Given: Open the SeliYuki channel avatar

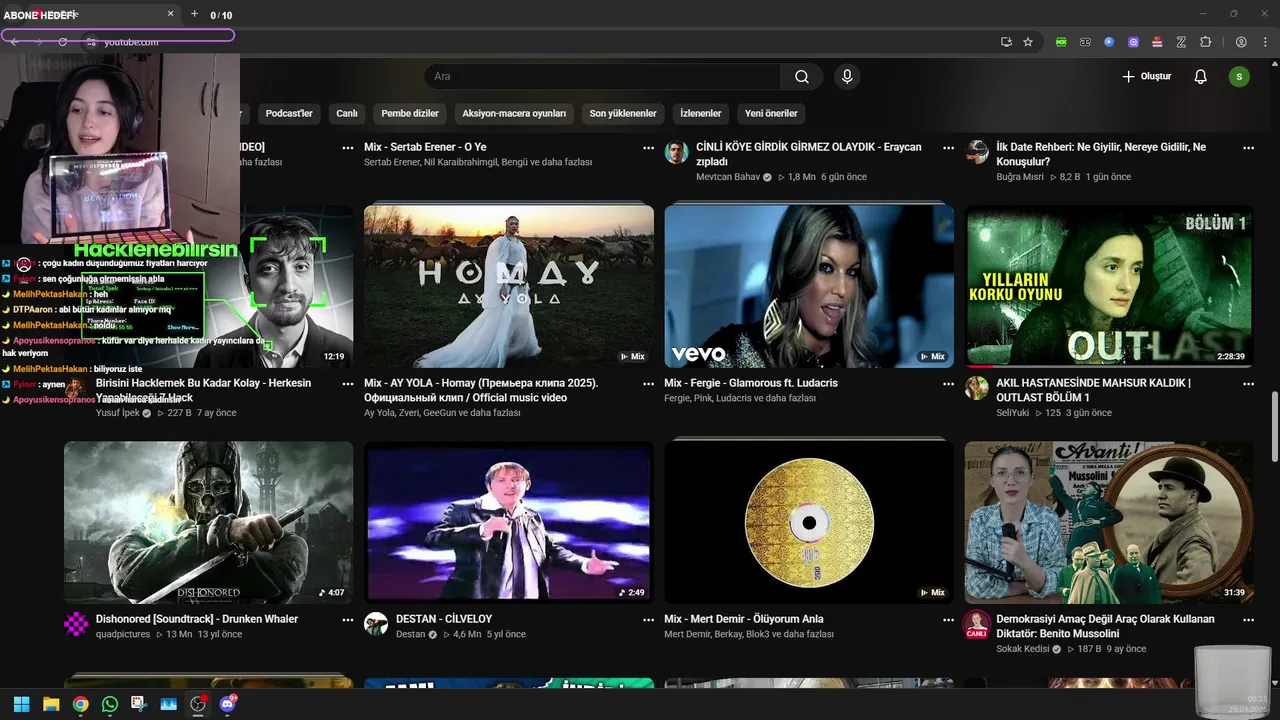Looking at the screenshot, I should click(x=976, y=388).
